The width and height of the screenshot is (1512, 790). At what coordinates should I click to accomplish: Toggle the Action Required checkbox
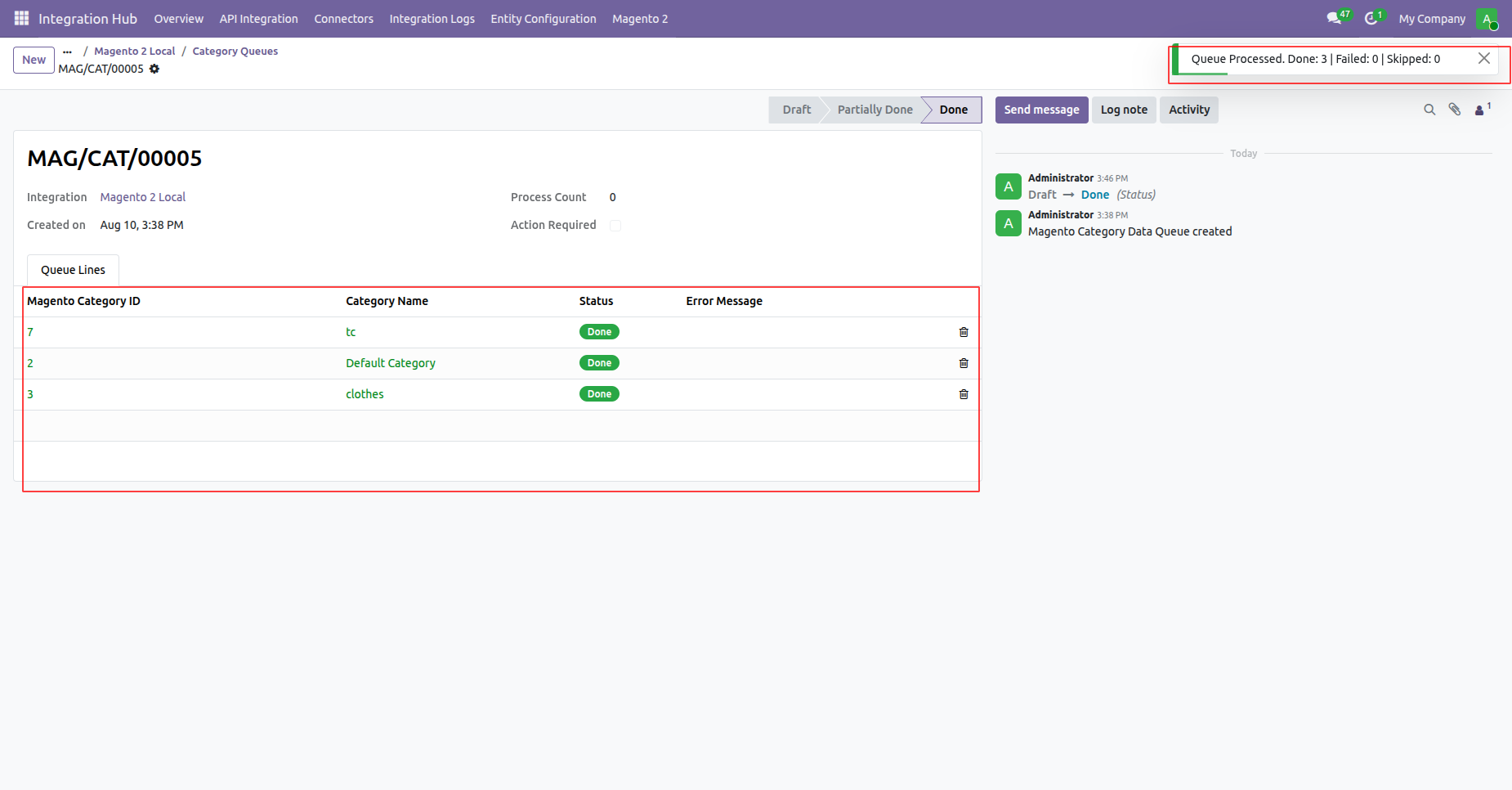tap(615, 226)
